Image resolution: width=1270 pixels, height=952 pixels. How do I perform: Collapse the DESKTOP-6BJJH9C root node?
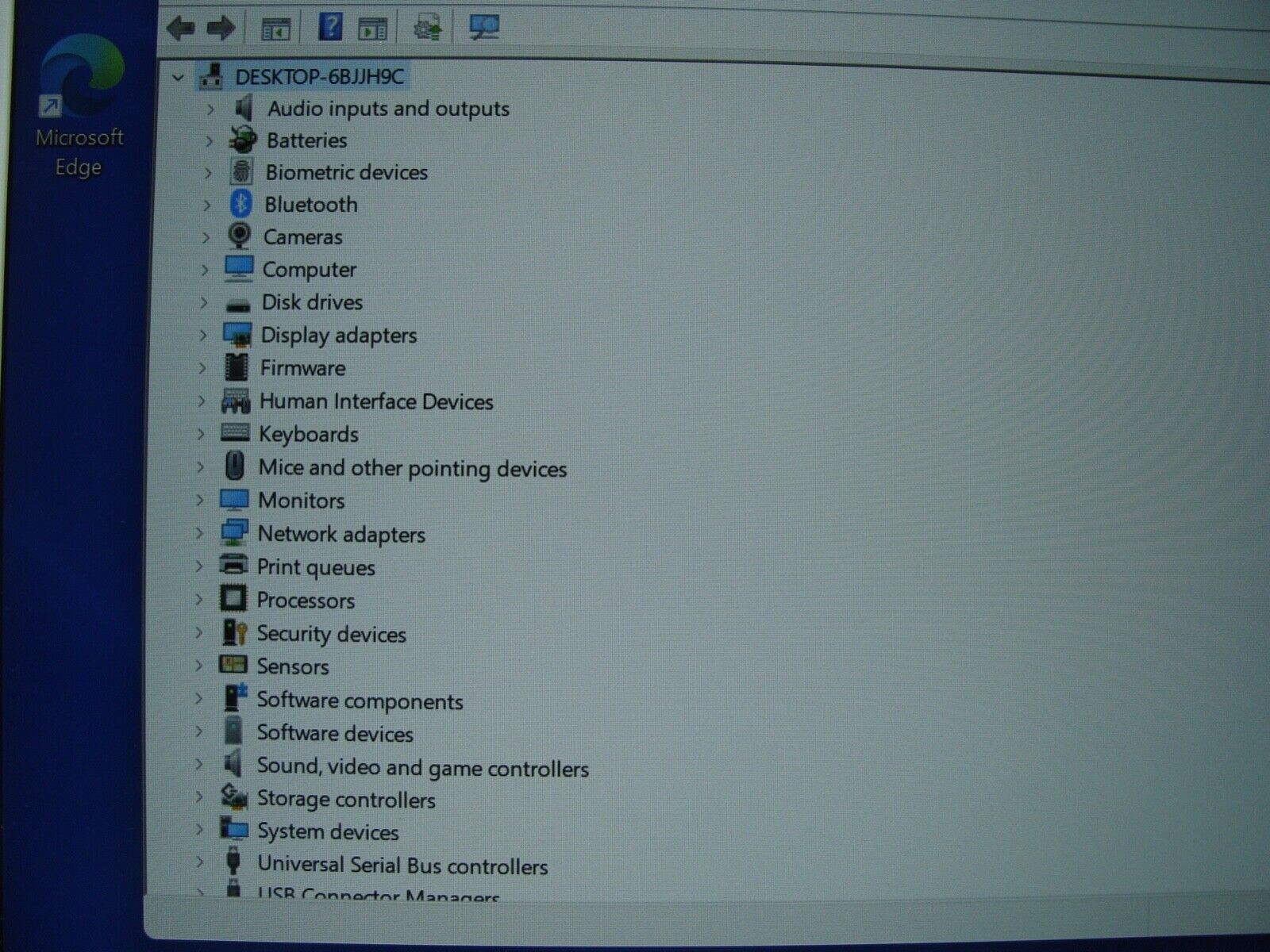[178, 78]
